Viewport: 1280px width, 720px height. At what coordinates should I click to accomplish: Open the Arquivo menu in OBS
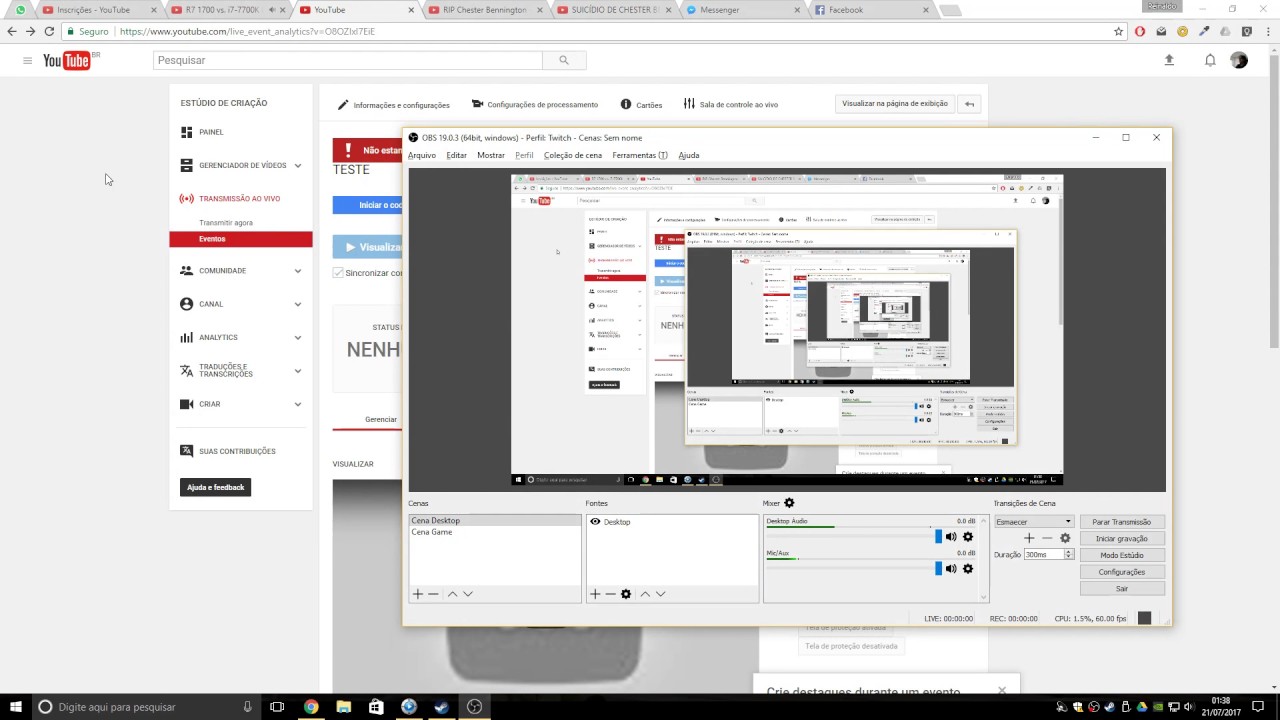422,155
